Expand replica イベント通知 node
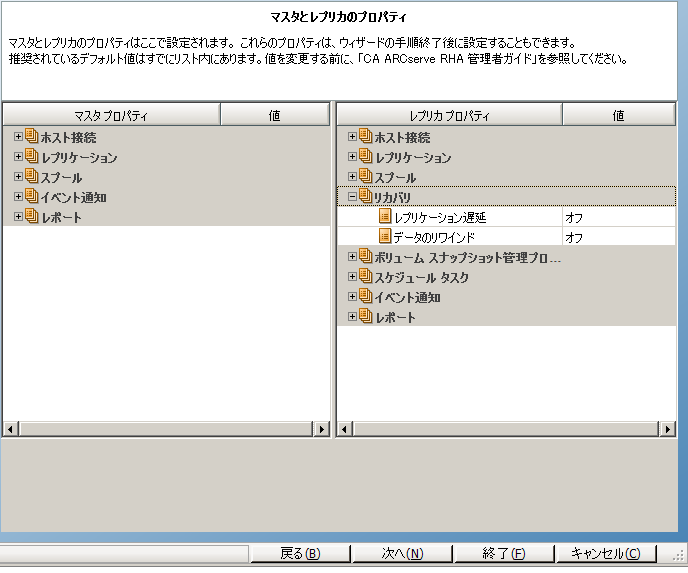 pos(352,297)
